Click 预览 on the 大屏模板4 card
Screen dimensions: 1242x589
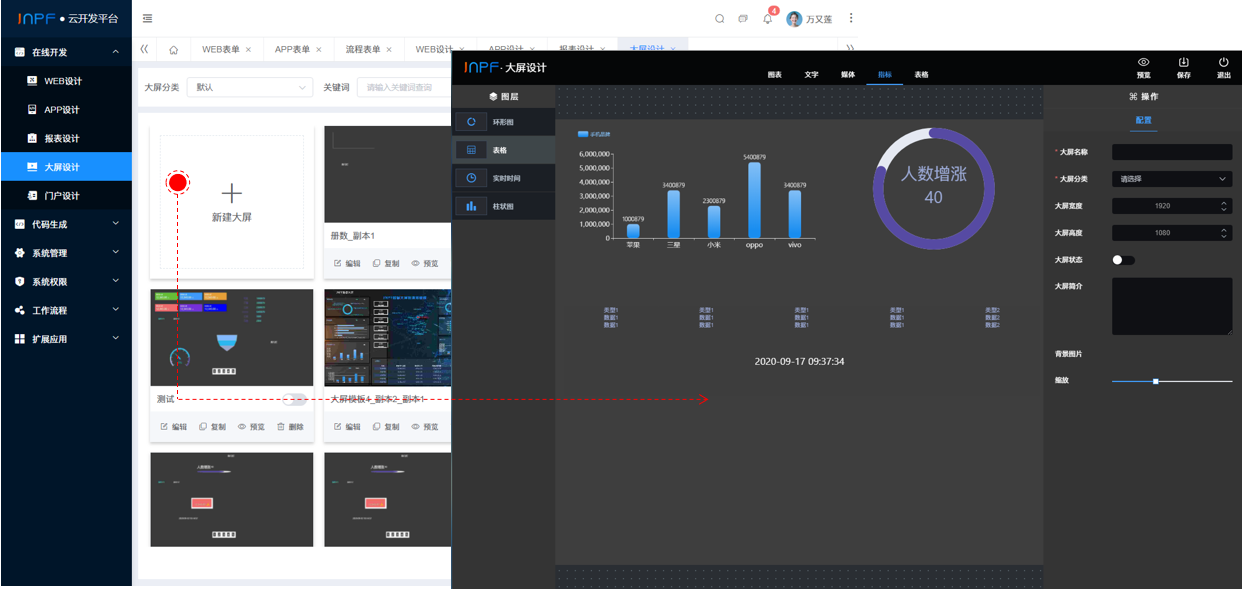click(424, 426)
